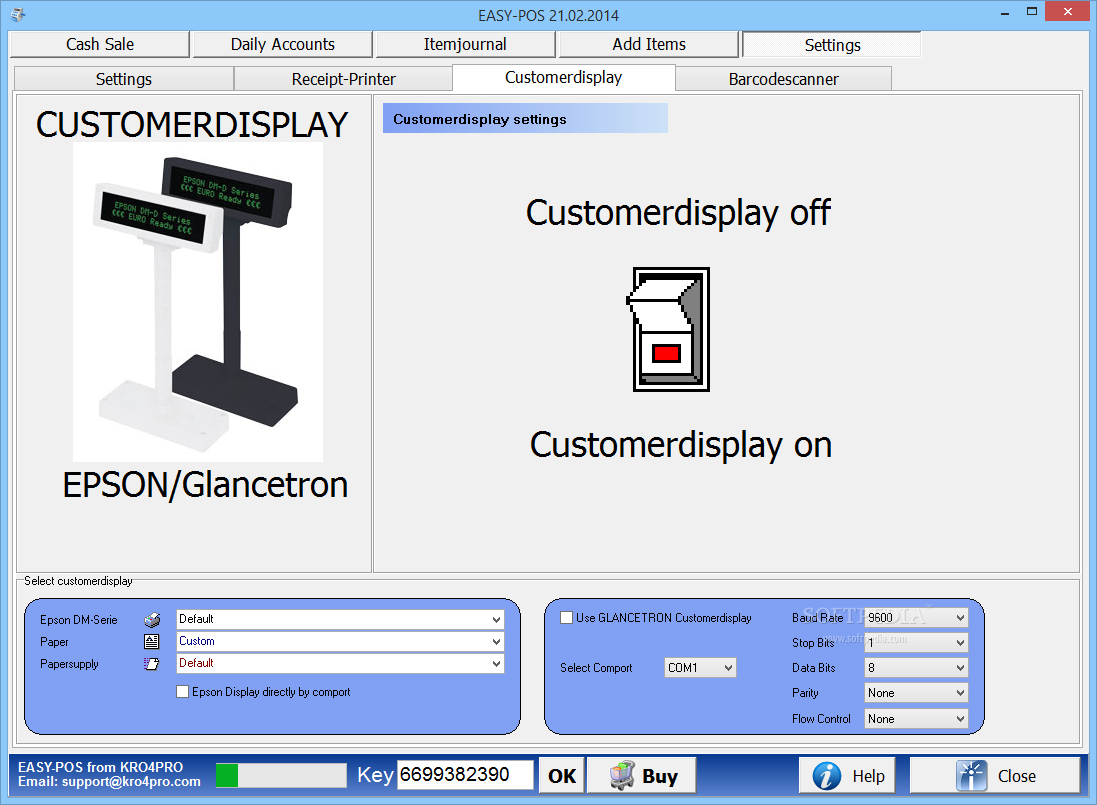The width and height of the screenshot is (1097, 805).
Task: Click the Buy button
Action: (x=642, y=776)
